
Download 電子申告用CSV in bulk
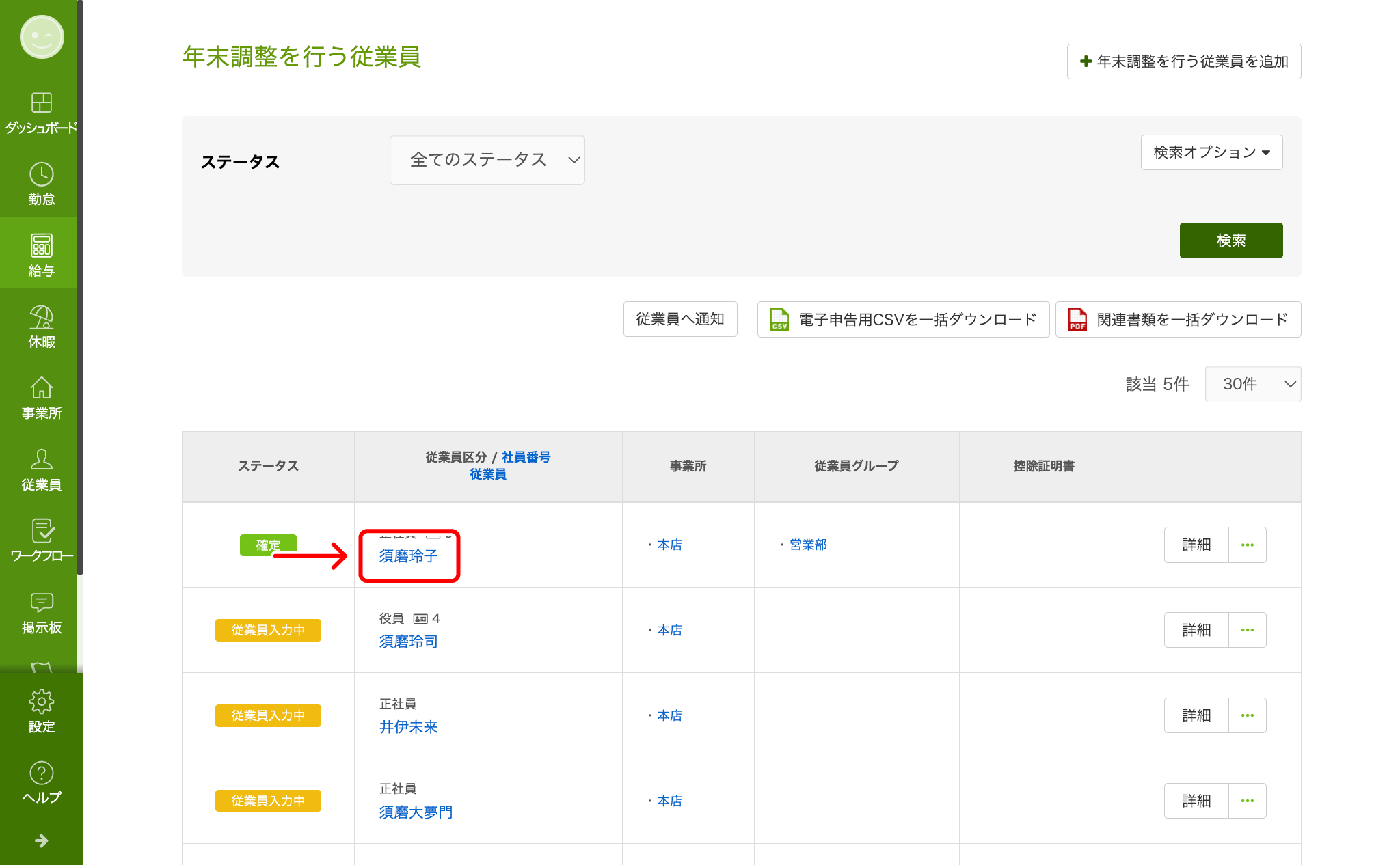903,320
